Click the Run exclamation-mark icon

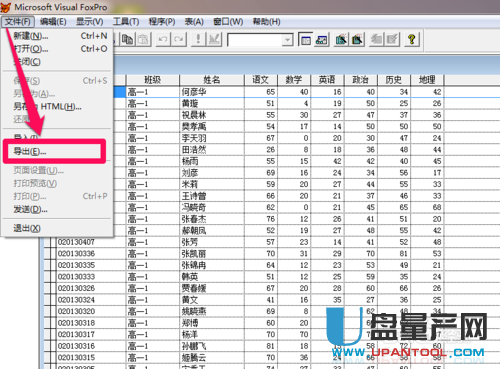(x=198, y=40)
